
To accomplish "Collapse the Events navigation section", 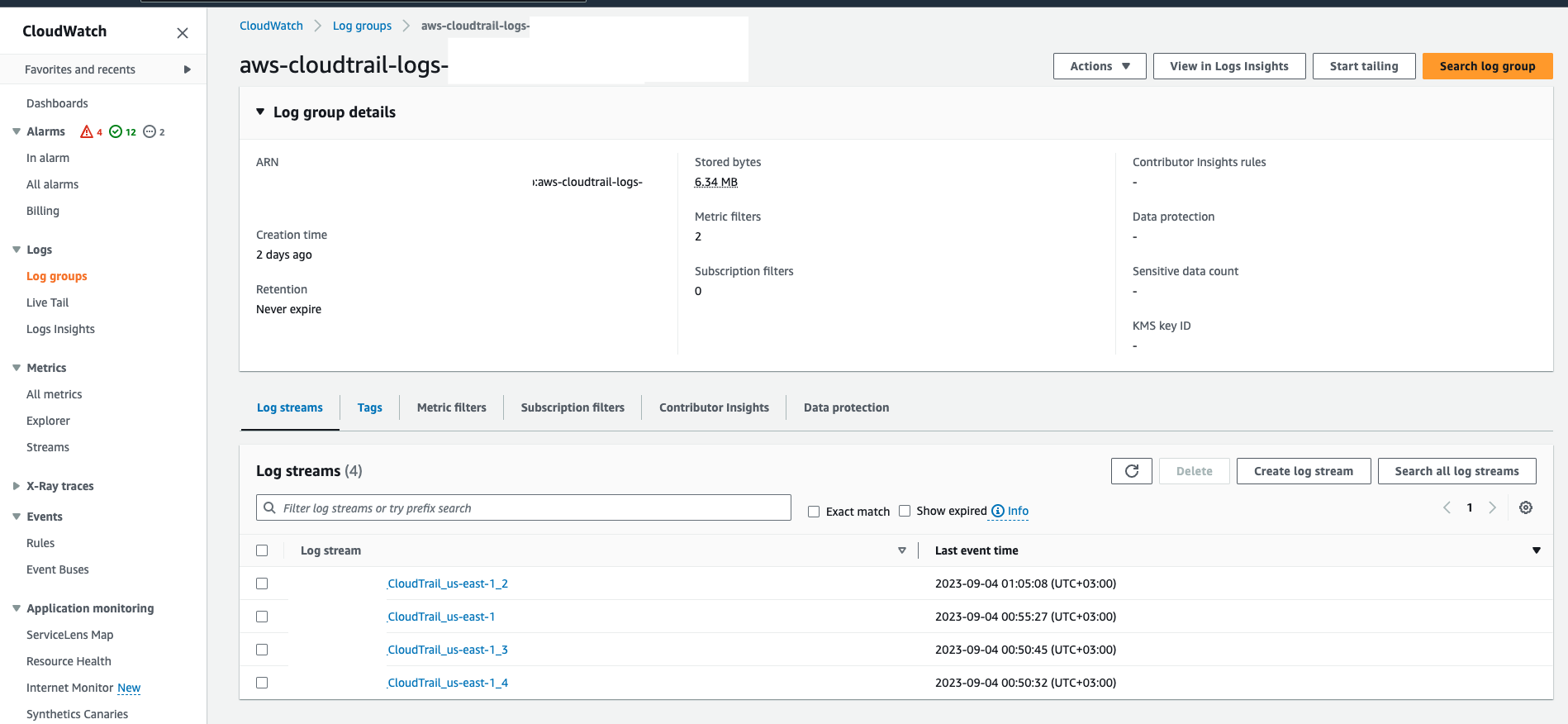I will coord(17,517).
